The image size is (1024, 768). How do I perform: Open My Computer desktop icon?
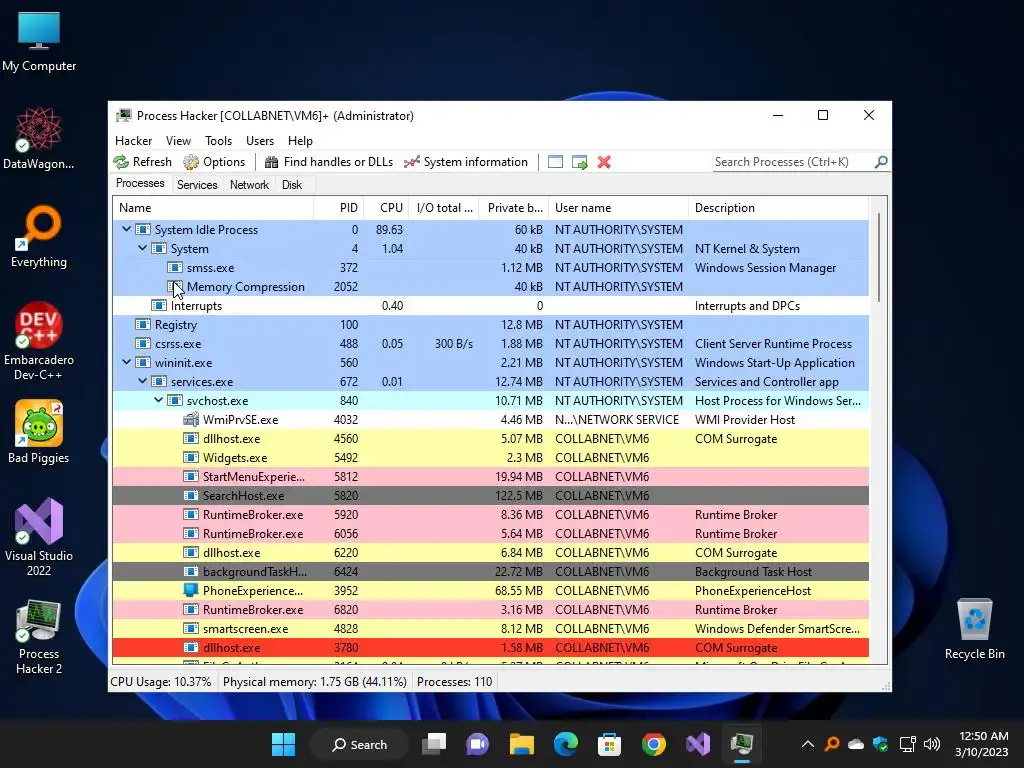pos(39,42)
